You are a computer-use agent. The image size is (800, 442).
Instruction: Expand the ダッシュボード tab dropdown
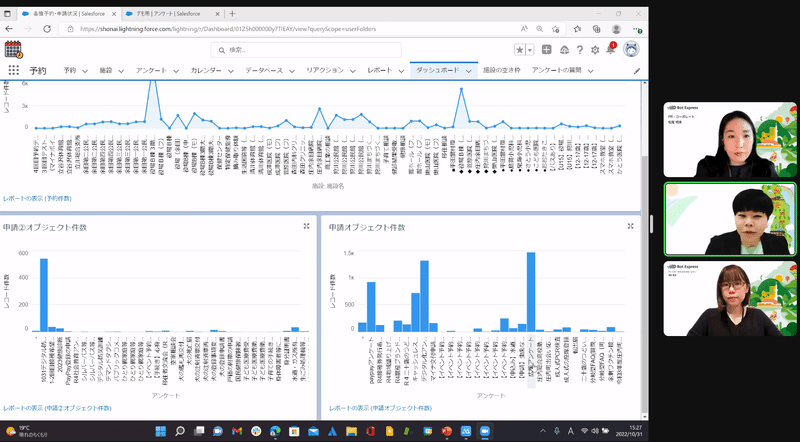tap(468, 71)
